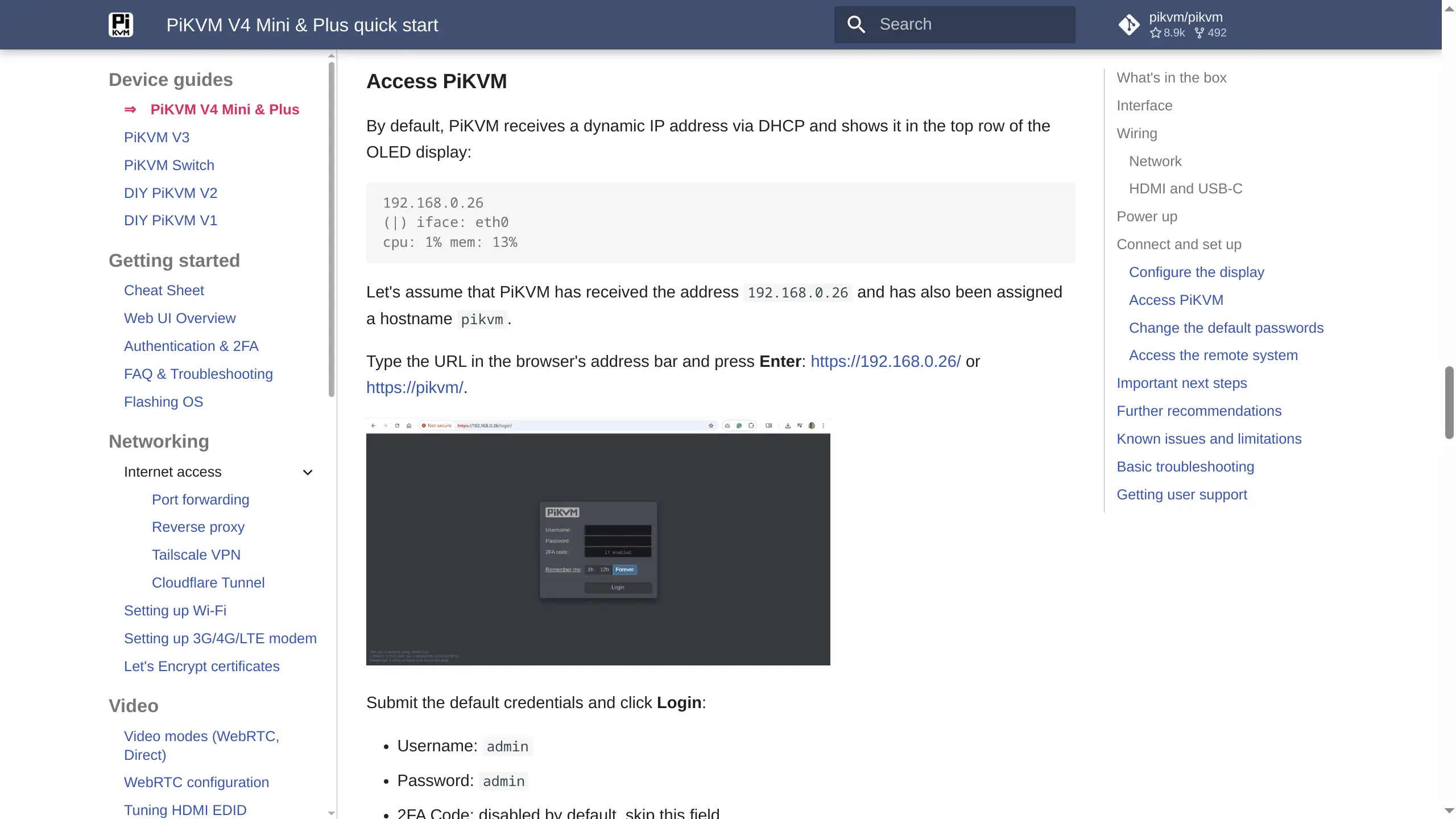Follow the https://pikvm/ link
The width and height of the screenshot is (1456, 819).
pos(415,388)
